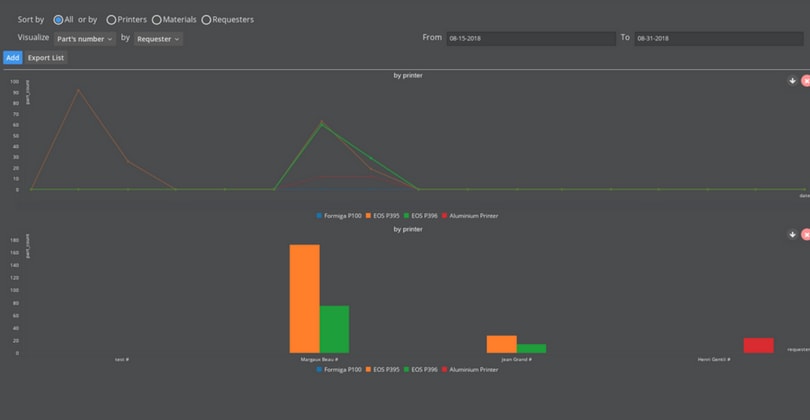Viewport: 810px width, 420px height.
Task: Click Margaux Beau's orange EOS P395 bar
Action: pyautogui.click(x=304, y=299)
